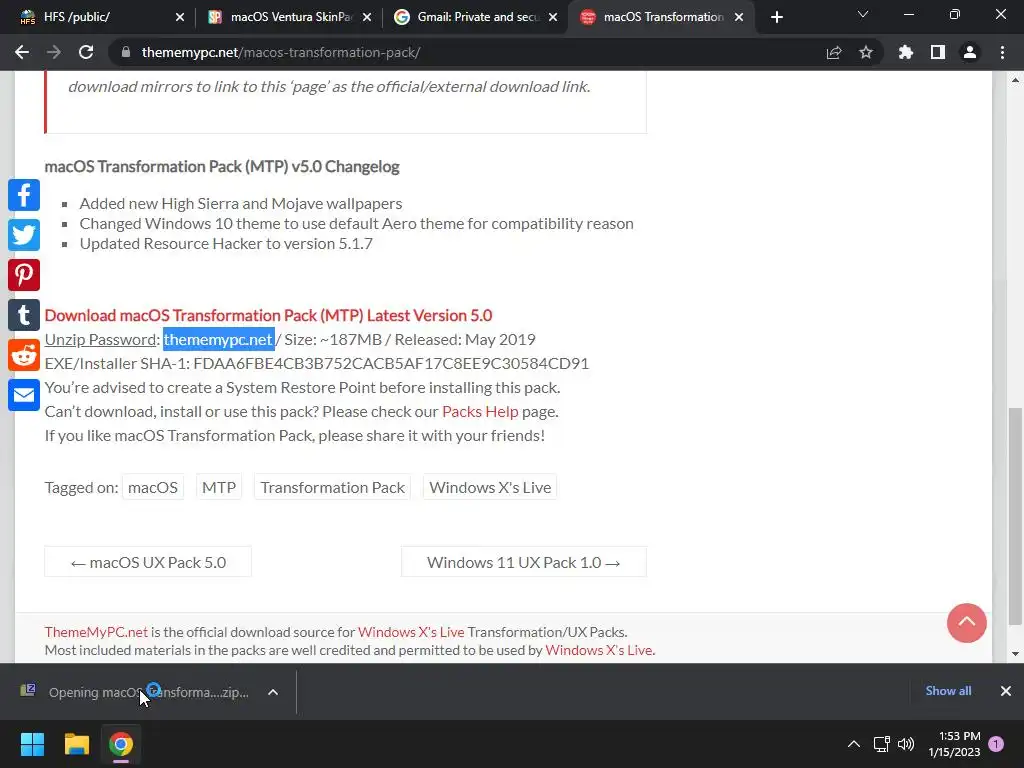Open the taskbar clock and date
Image resolution: width=1024 pixels, height=768 pixels.
(x=954, y=744)
